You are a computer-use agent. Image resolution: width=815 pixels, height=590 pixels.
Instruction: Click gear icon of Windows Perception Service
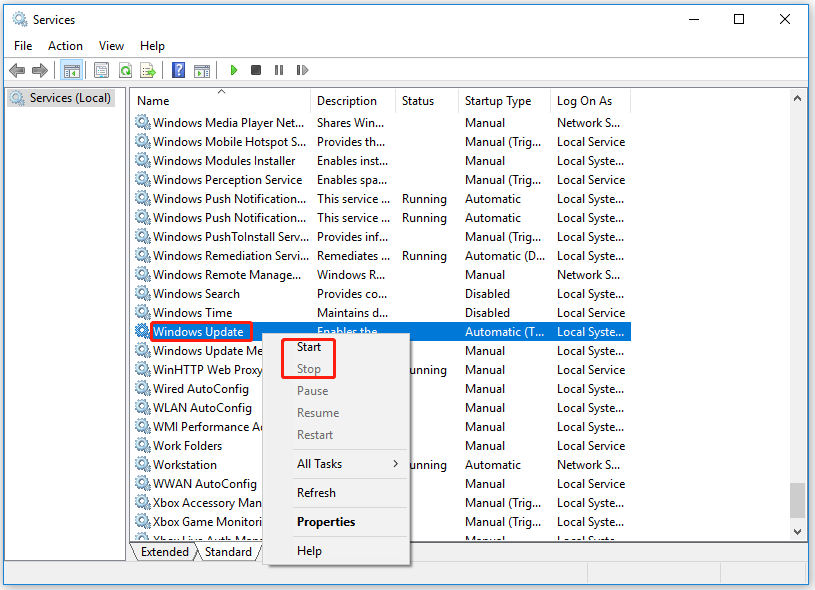pyautogui.click(x=143, y=179)
